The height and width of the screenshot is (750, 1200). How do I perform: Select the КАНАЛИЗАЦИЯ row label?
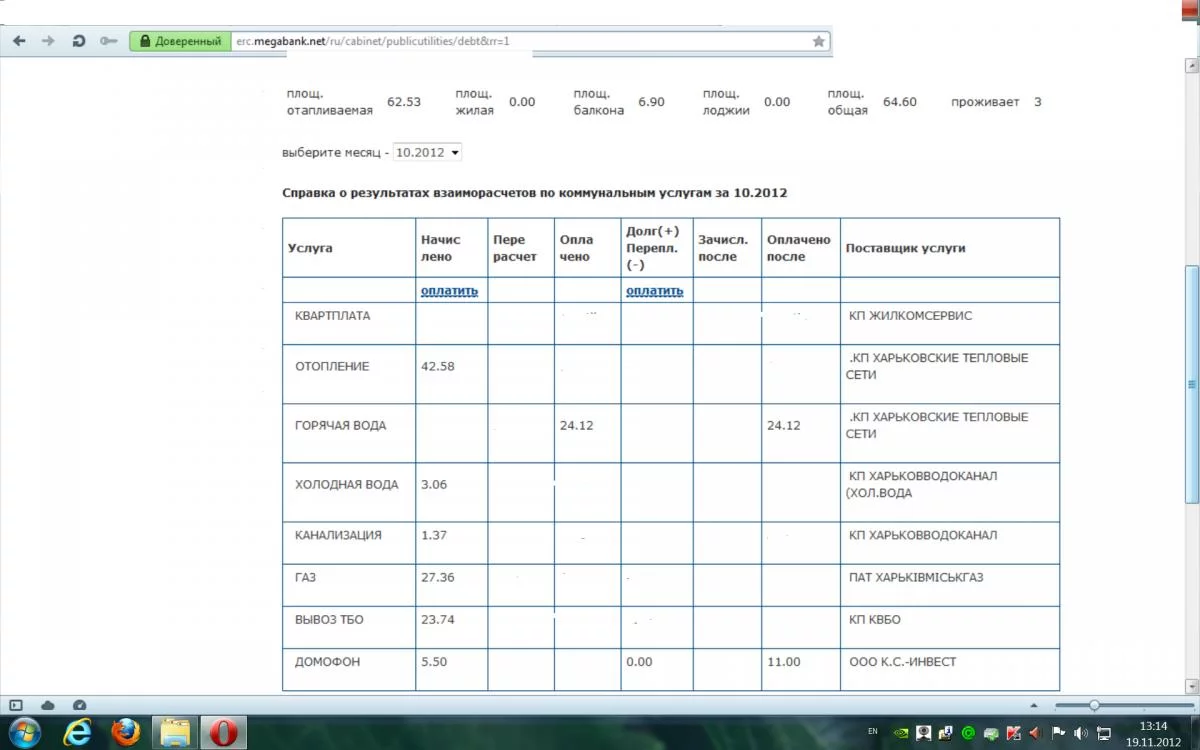point(338,535)
